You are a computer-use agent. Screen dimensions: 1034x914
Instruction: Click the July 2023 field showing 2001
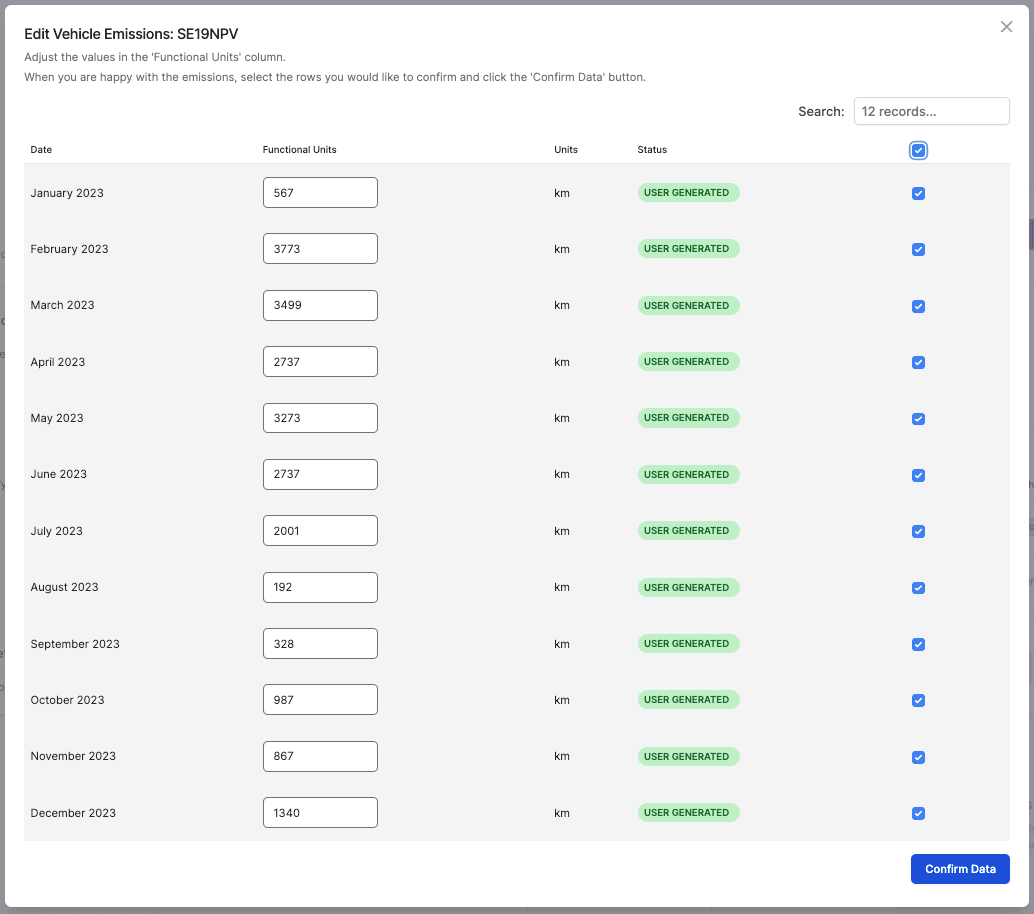coord(320,531)
